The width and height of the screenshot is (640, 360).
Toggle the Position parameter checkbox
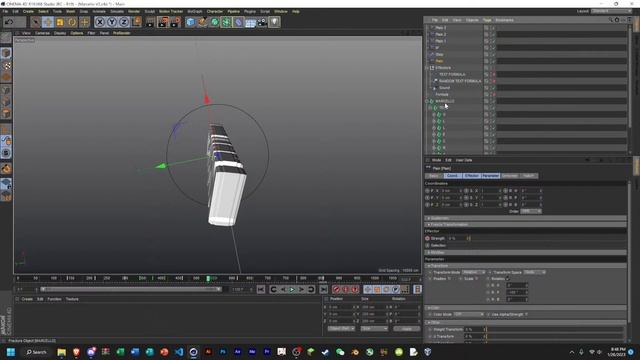[x=449, y=279]
